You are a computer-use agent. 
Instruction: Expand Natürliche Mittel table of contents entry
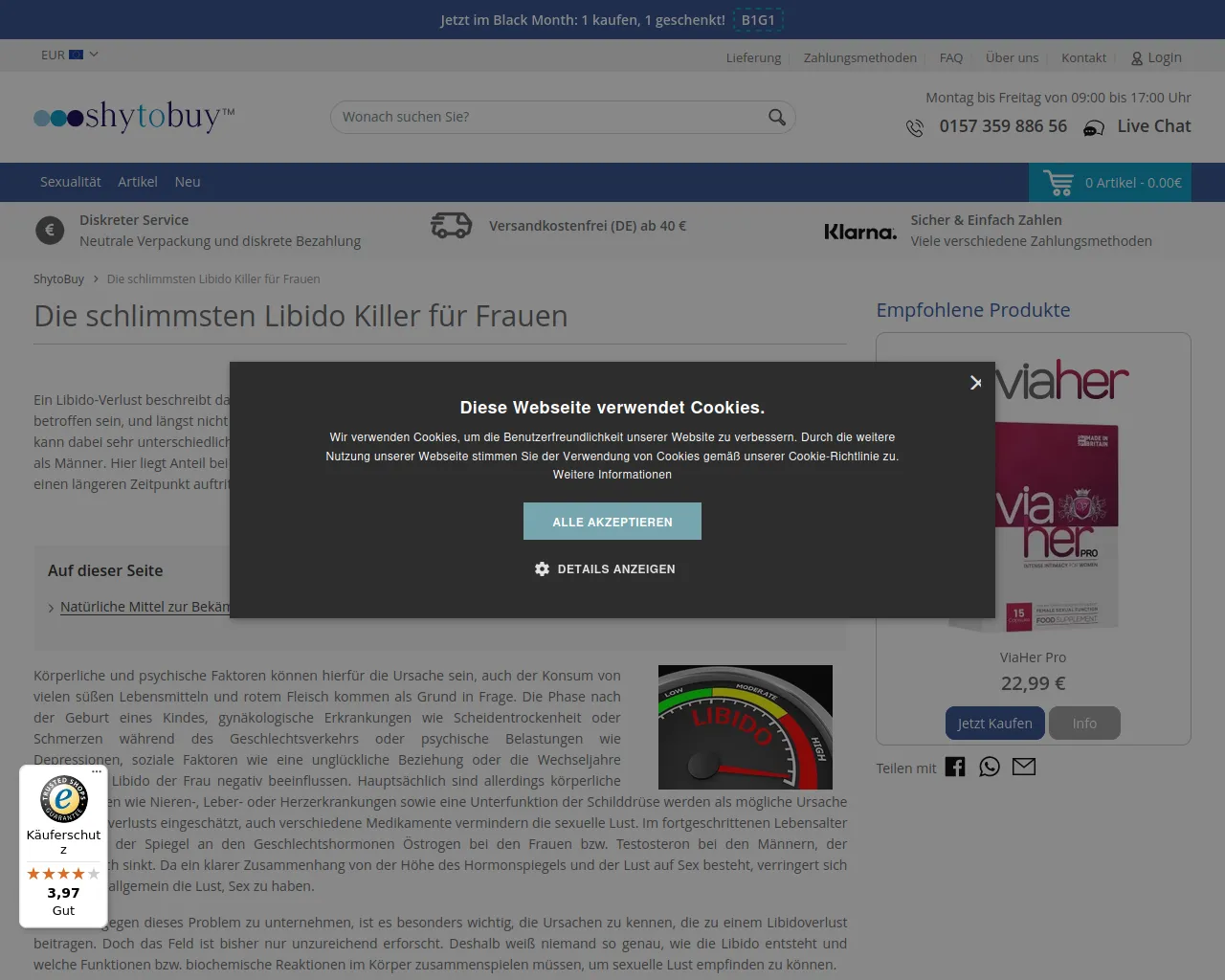(x=145, y=607)
